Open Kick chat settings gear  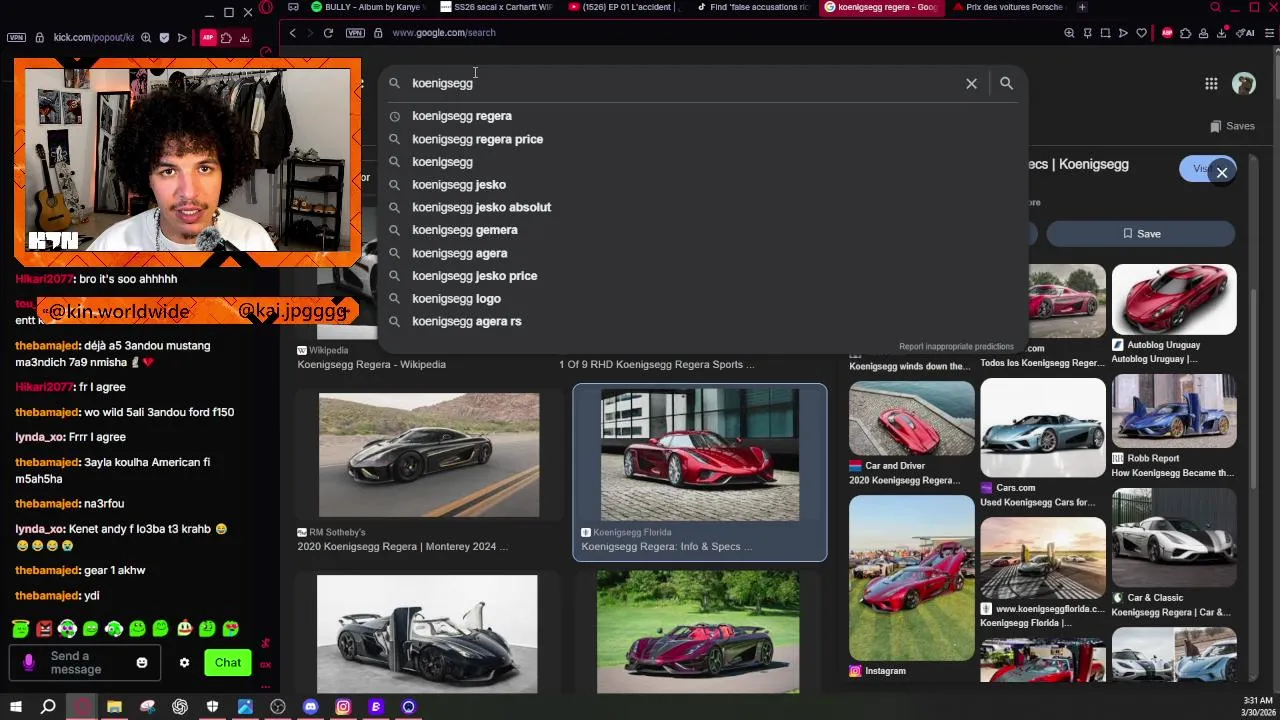pos(184,663)
